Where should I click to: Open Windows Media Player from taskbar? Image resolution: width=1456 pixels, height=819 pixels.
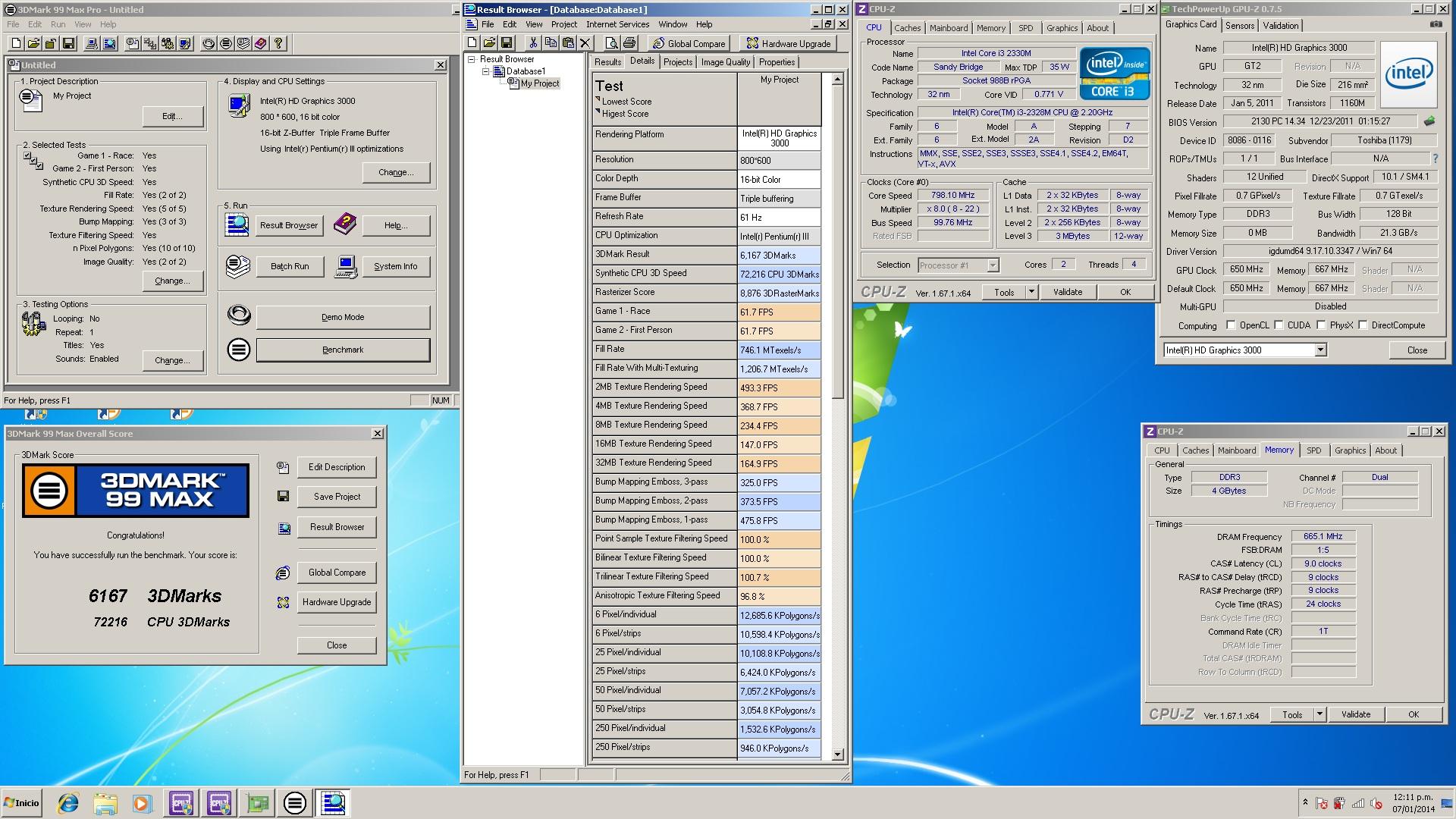coord(142,803)
